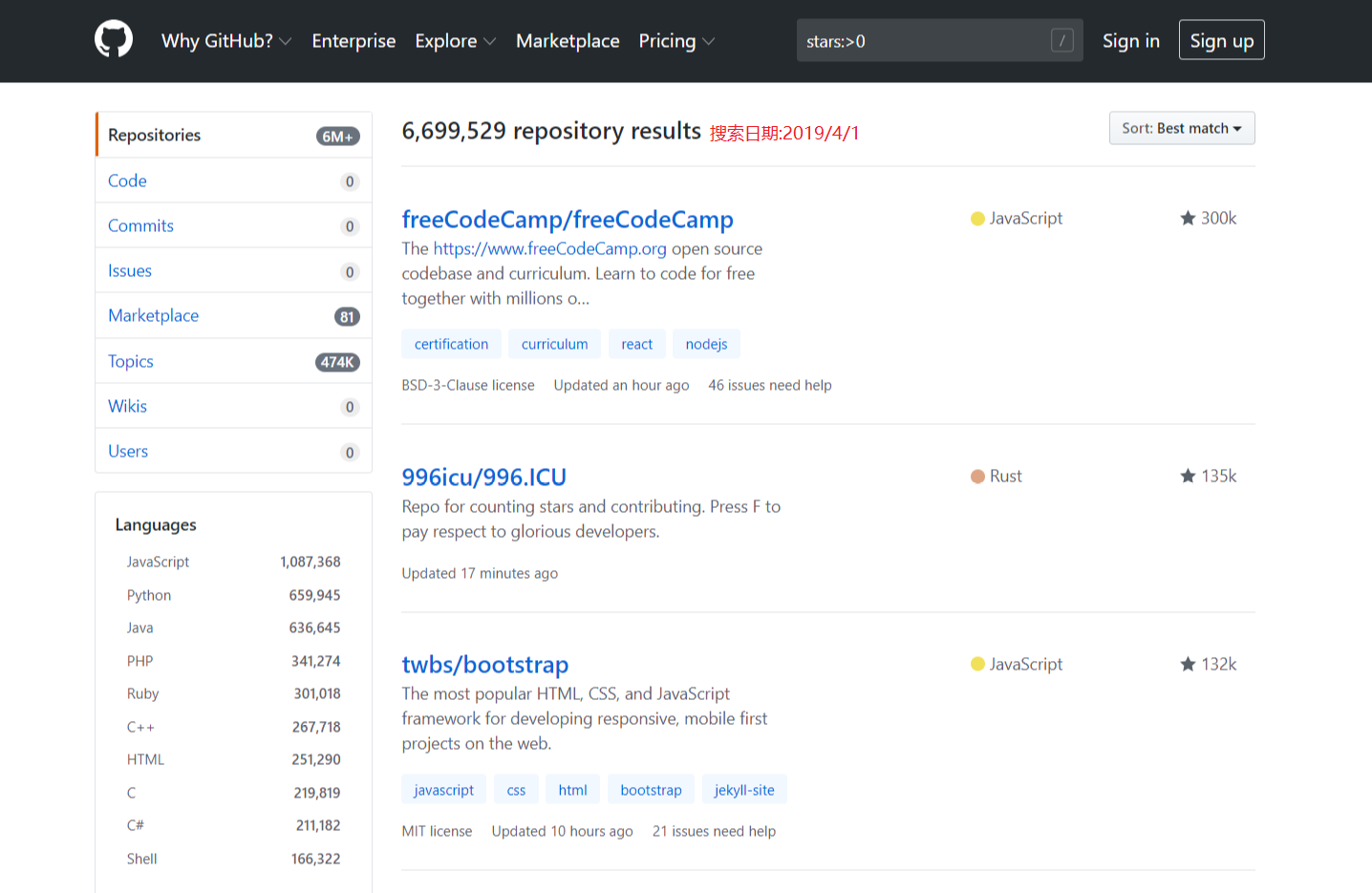Screen dimensions: 1372x893
Task: Click the slash shortcut icon in search box
Action: pyautogui.click(x=1061, y=40)
